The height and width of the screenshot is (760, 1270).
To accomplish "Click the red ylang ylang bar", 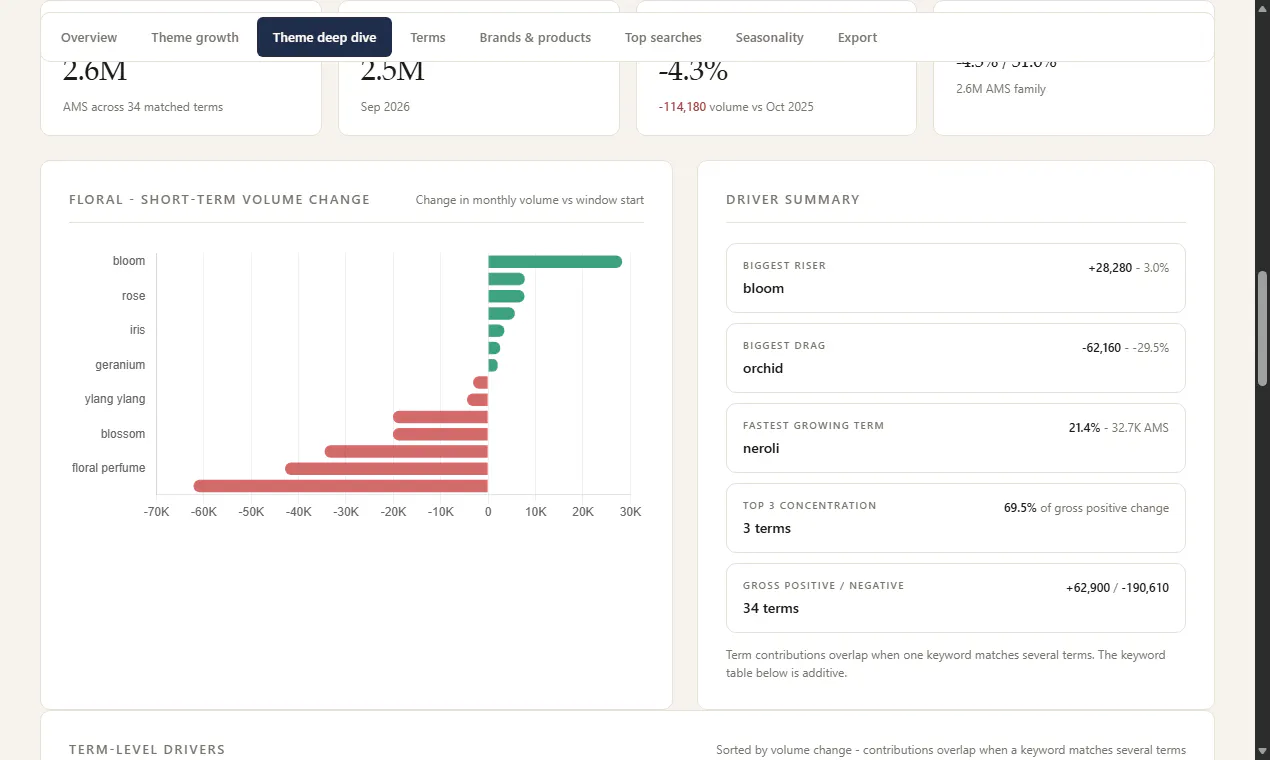I will (477, 400).
